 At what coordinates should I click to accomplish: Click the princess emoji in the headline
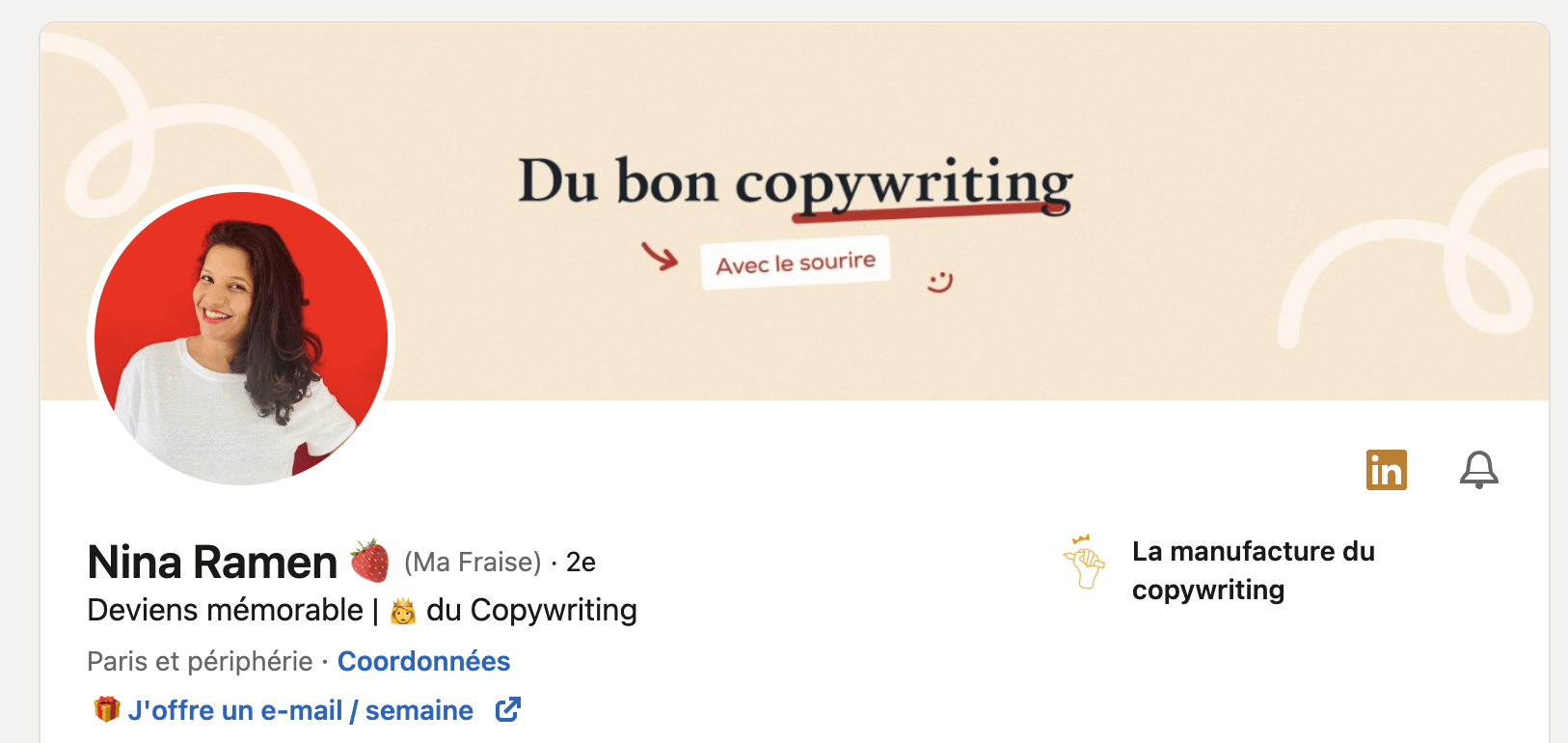click(403, 611)
